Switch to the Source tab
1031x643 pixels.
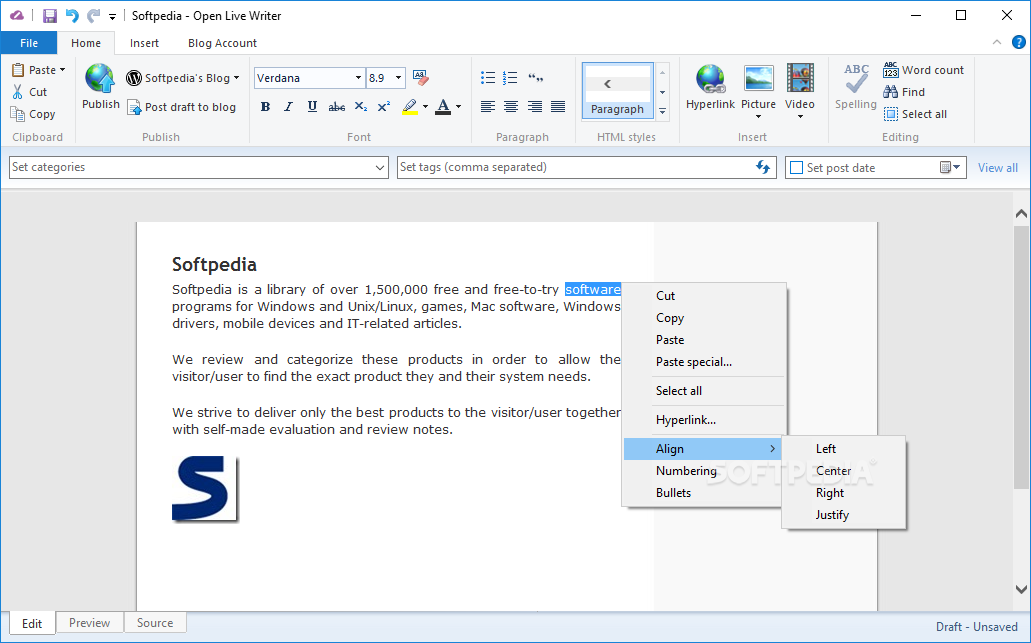tap(155, 623)
